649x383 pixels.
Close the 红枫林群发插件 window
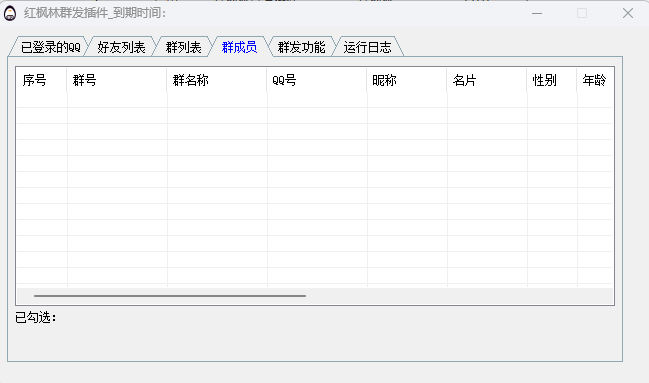pyautogui.click(x=627, y=13)
